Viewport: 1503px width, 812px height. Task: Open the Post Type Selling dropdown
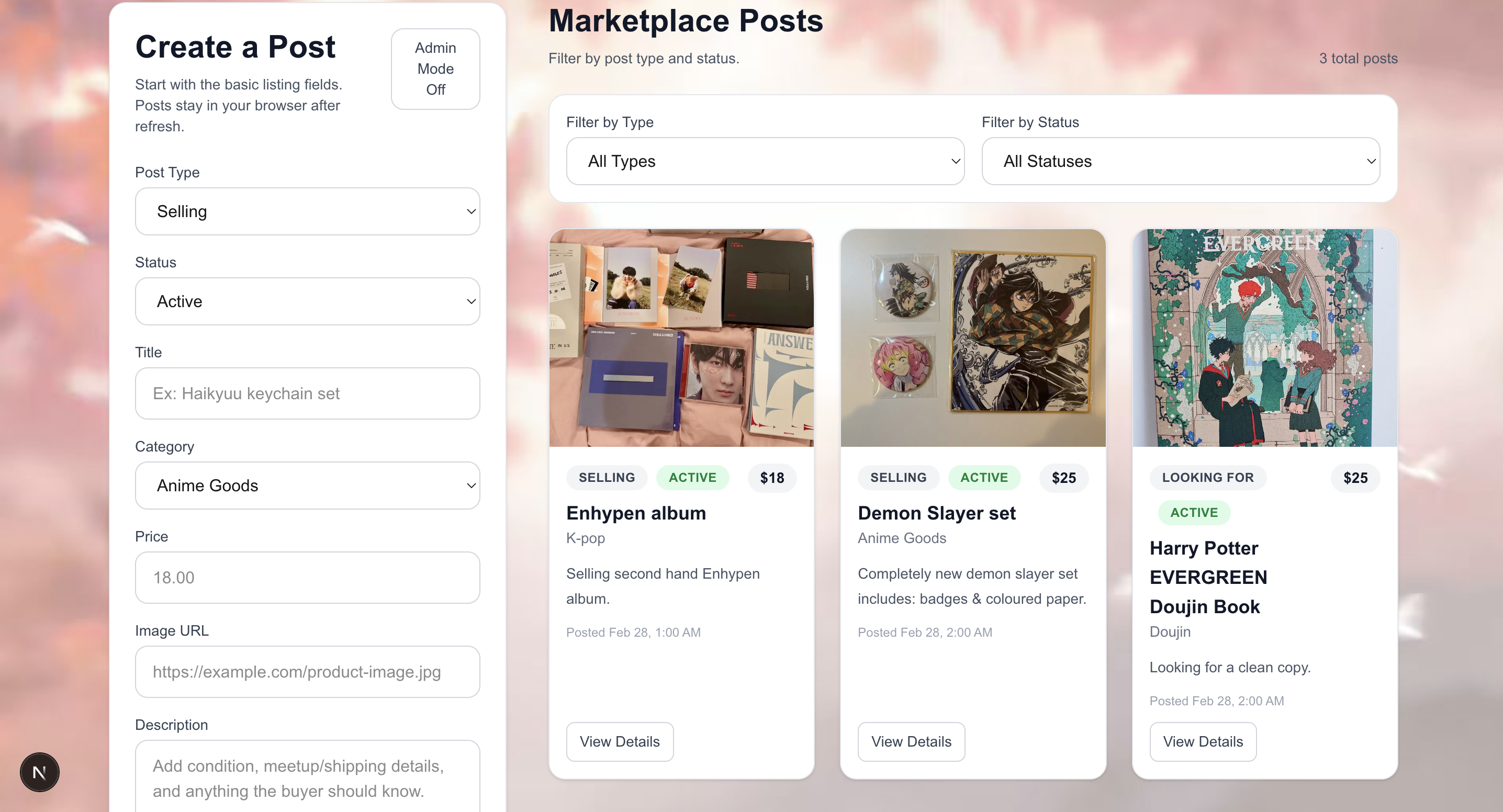point(308,211)
